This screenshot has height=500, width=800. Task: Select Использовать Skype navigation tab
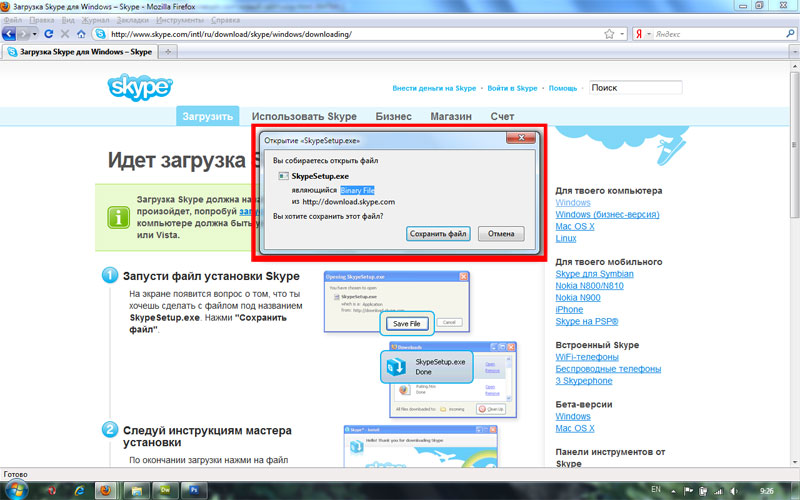coord(304,116)
